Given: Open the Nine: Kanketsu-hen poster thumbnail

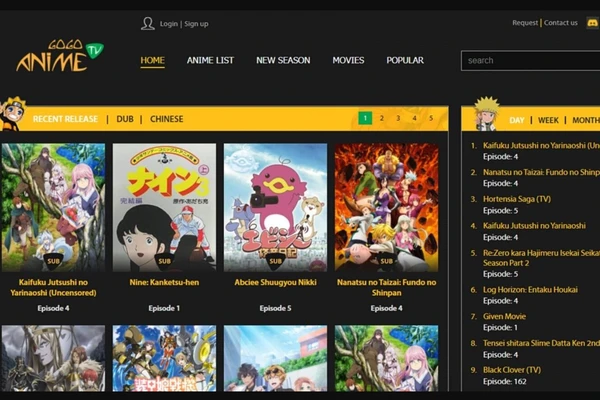Looking at the screenshot, I should click(164, 207).
